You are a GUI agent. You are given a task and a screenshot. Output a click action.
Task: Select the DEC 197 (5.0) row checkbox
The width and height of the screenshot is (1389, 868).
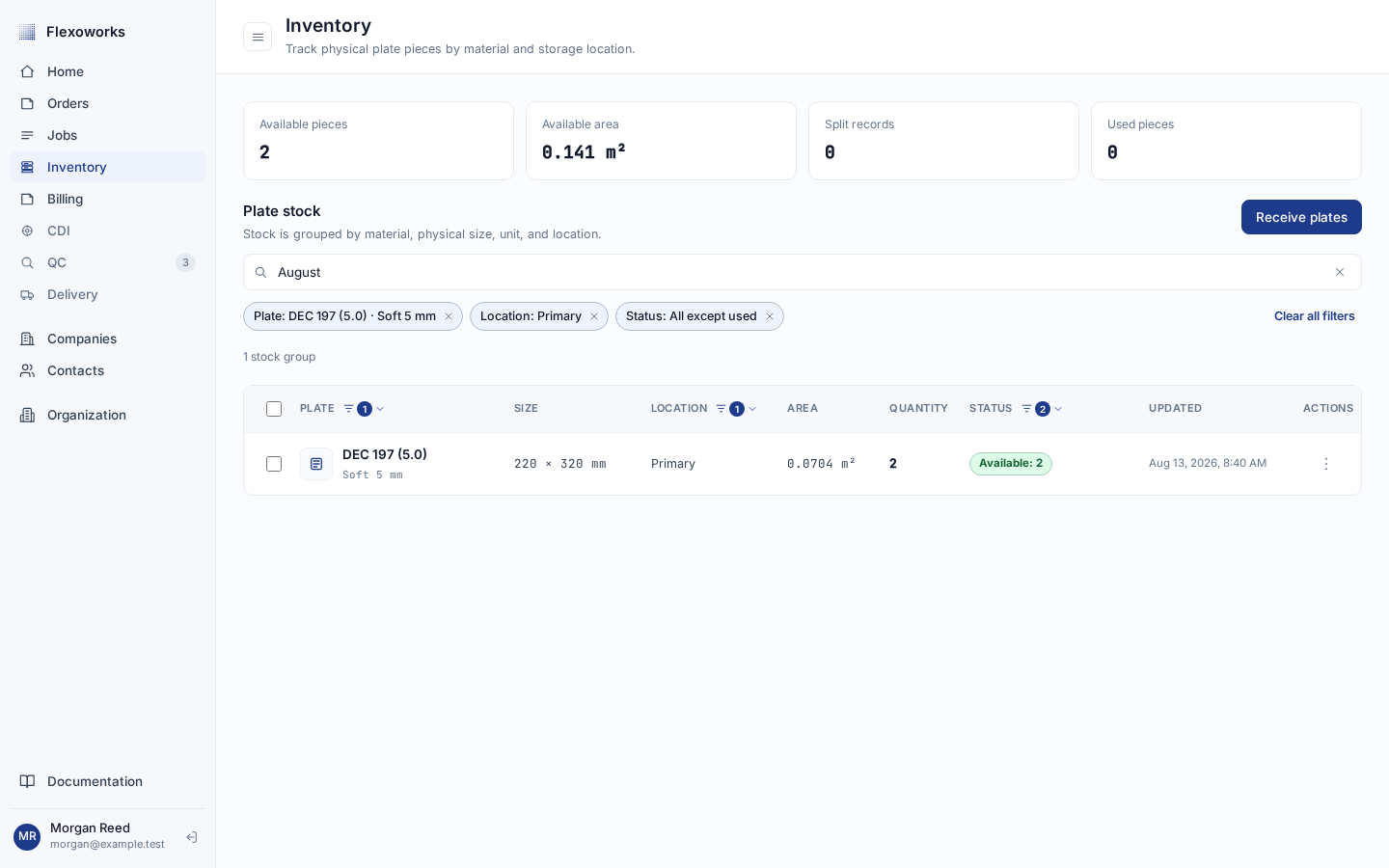pyautogui.click(x=274, y=464)
